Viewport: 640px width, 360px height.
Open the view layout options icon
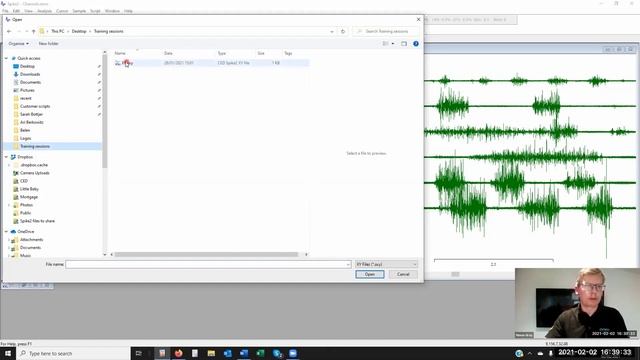point(385,44)
